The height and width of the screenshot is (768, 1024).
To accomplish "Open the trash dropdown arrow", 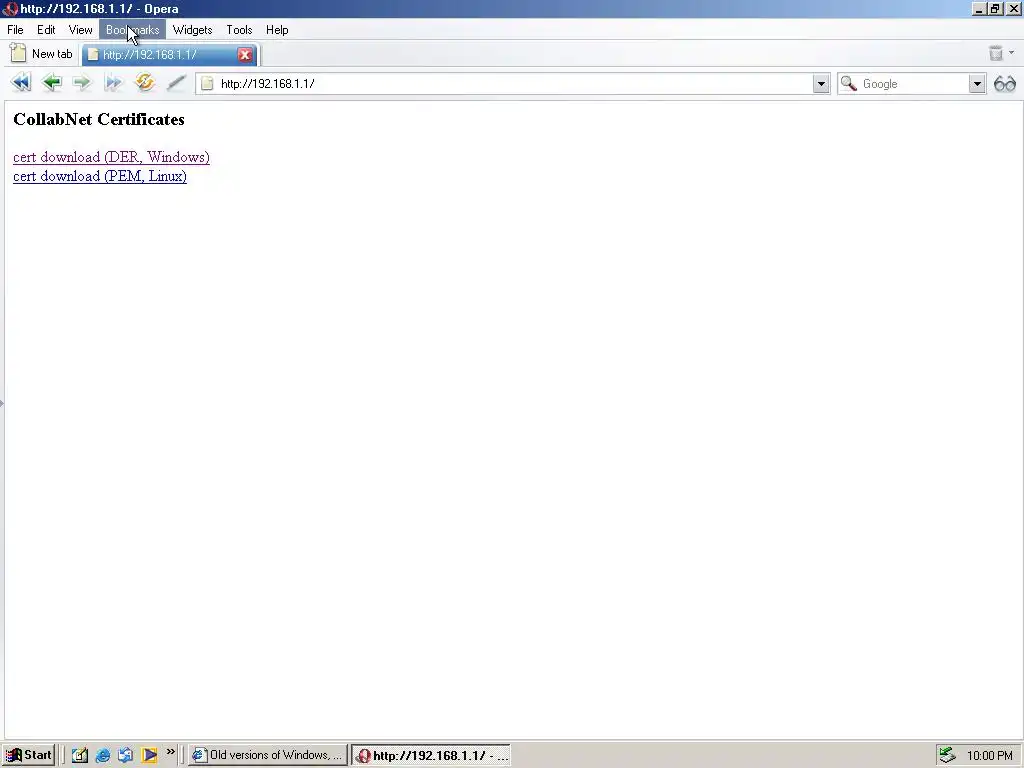I will tap(1012, 52).
